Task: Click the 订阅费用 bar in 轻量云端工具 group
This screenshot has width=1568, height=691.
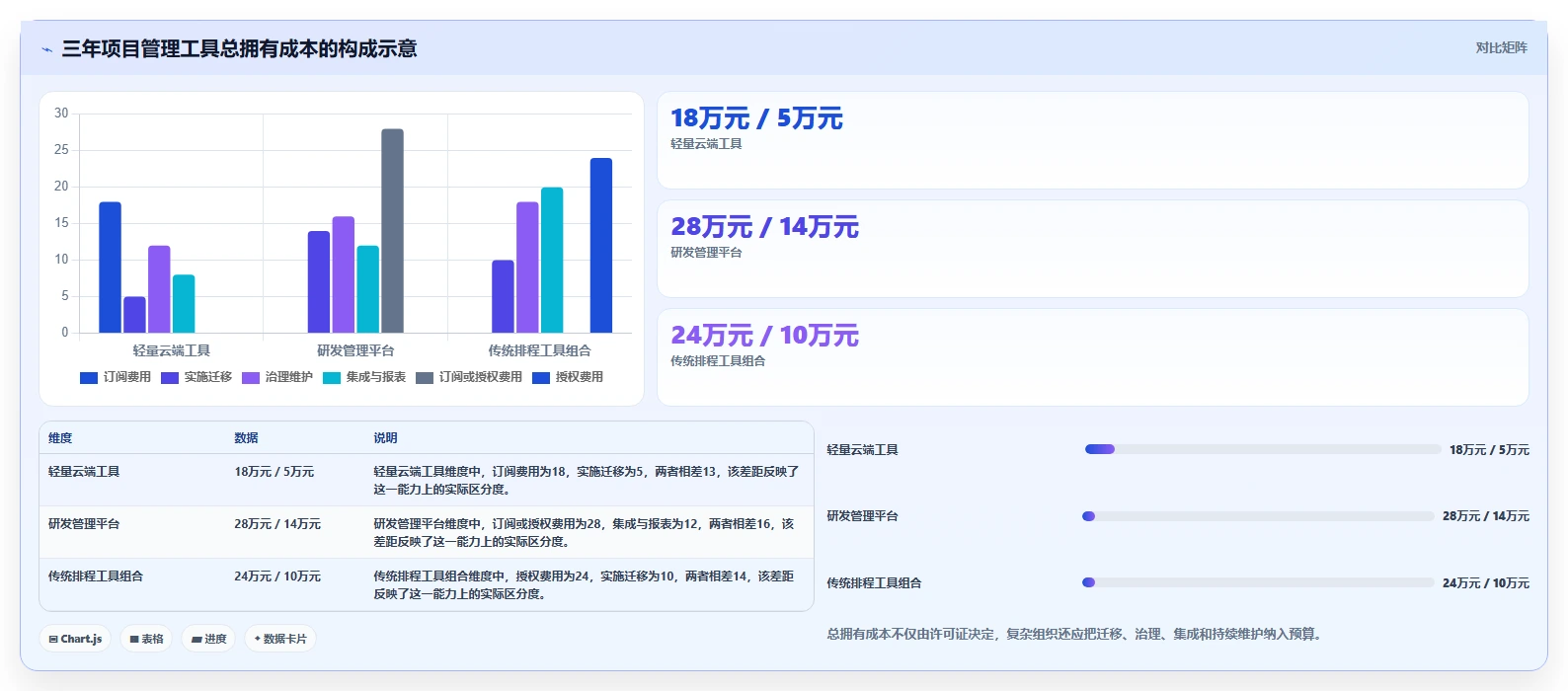Action: 110,268
